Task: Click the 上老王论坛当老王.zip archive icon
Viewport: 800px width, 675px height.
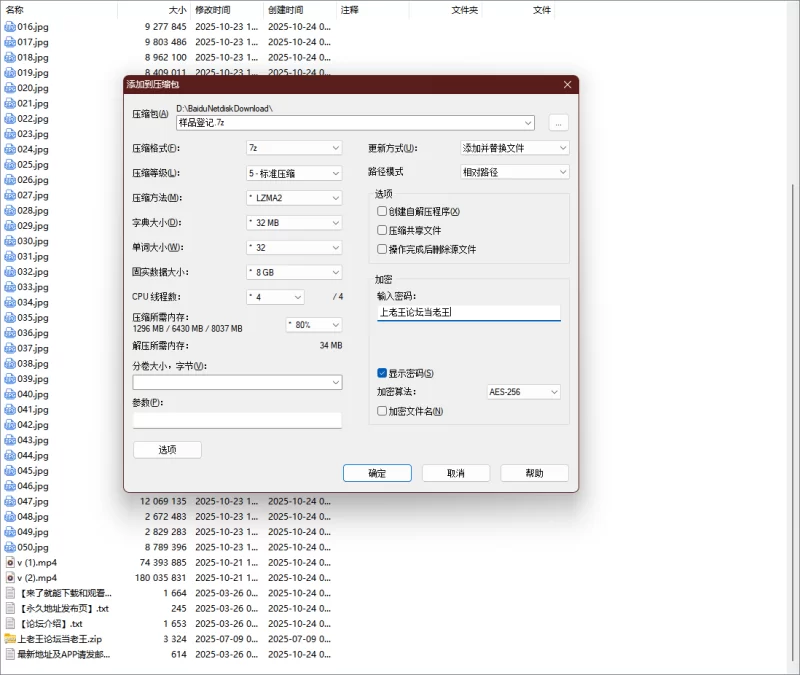Action: tap(10, 639)
